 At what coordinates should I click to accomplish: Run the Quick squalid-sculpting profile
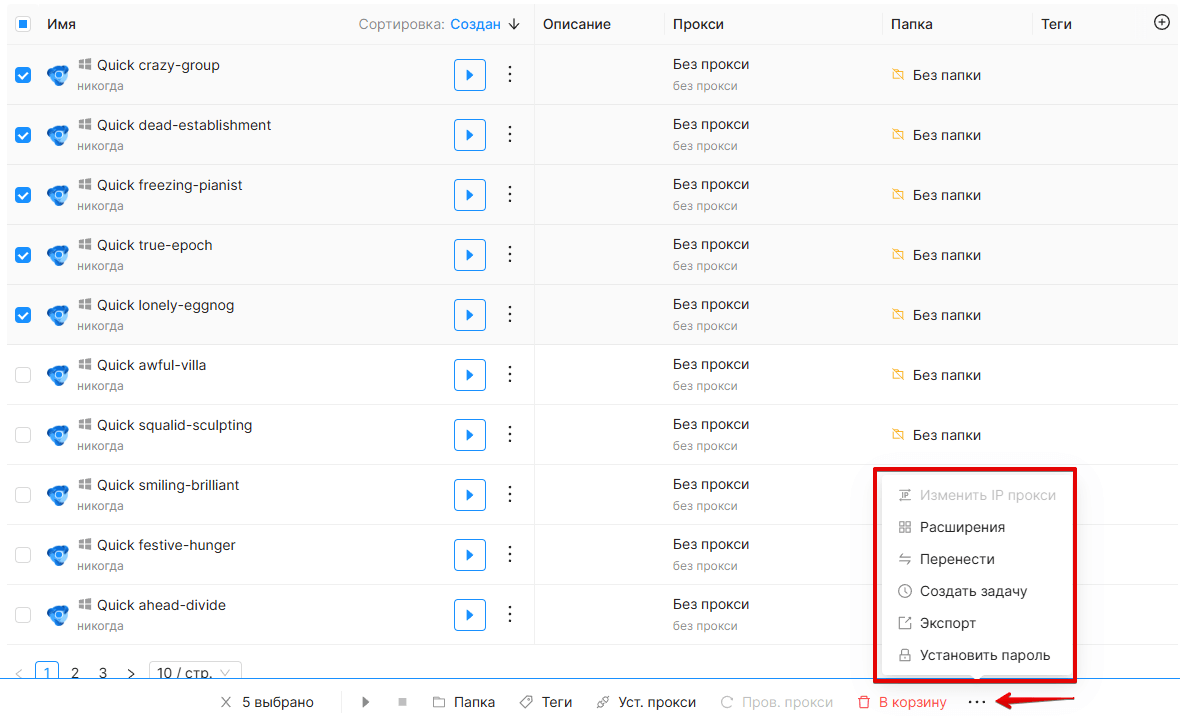click(x=470, y=435)
